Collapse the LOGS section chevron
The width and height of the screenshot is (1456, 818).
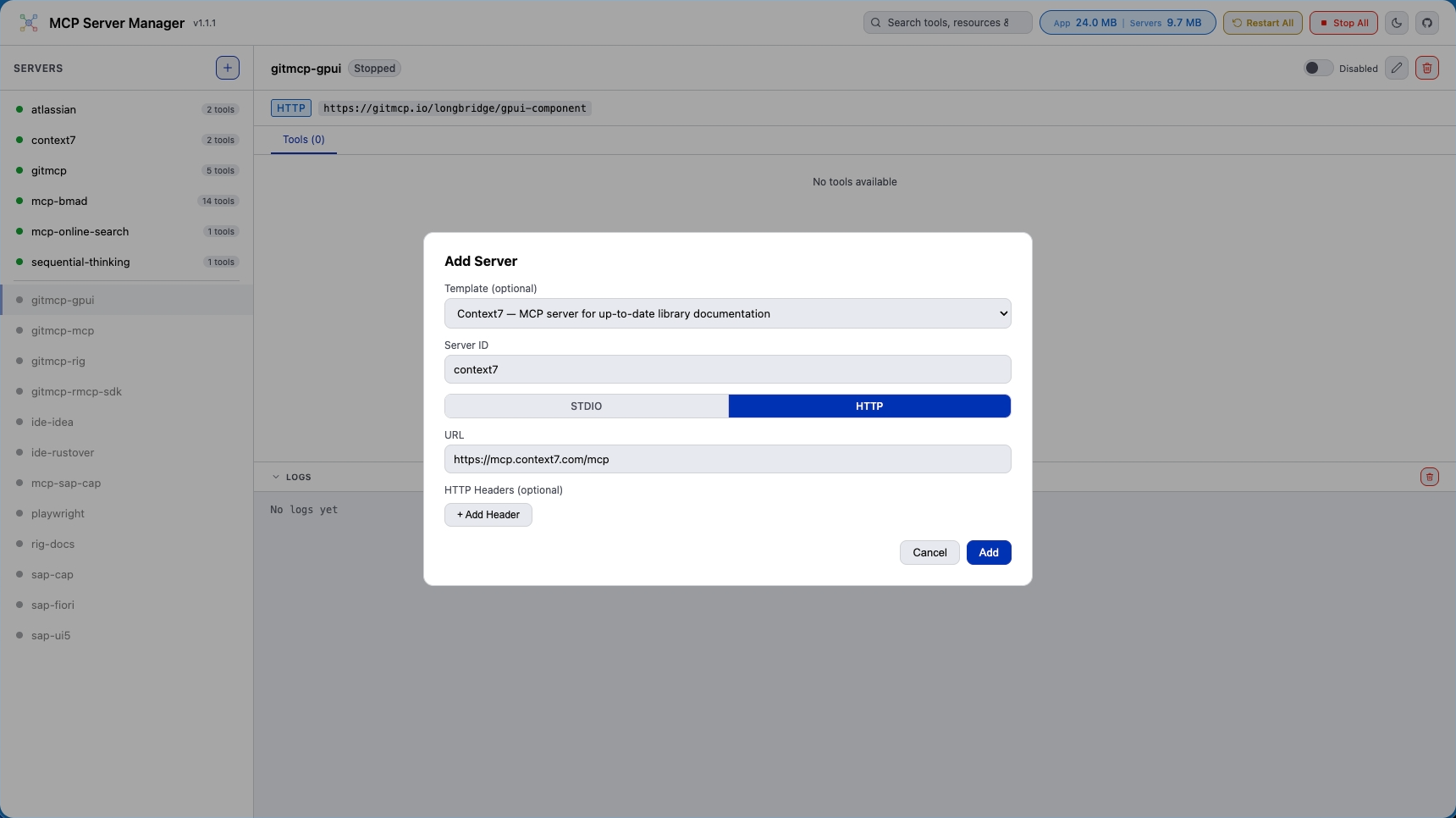click(x=276, y=477)
